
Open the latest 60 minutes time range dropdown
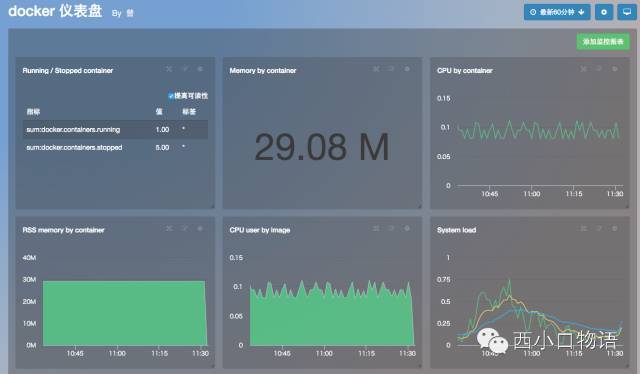point(557,12)
